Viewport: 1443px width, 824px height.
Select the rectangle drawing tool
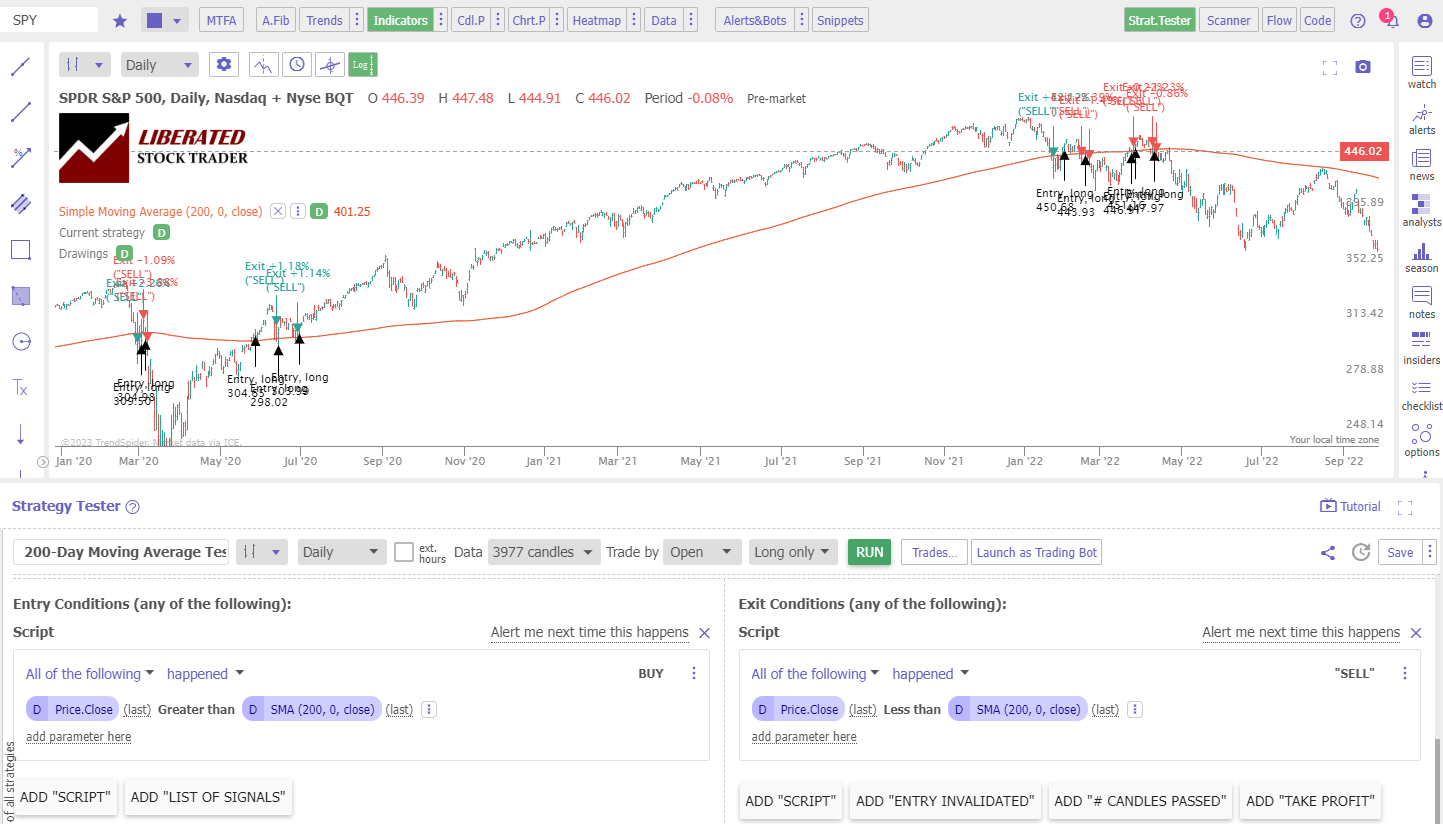(x=20, y=249)
